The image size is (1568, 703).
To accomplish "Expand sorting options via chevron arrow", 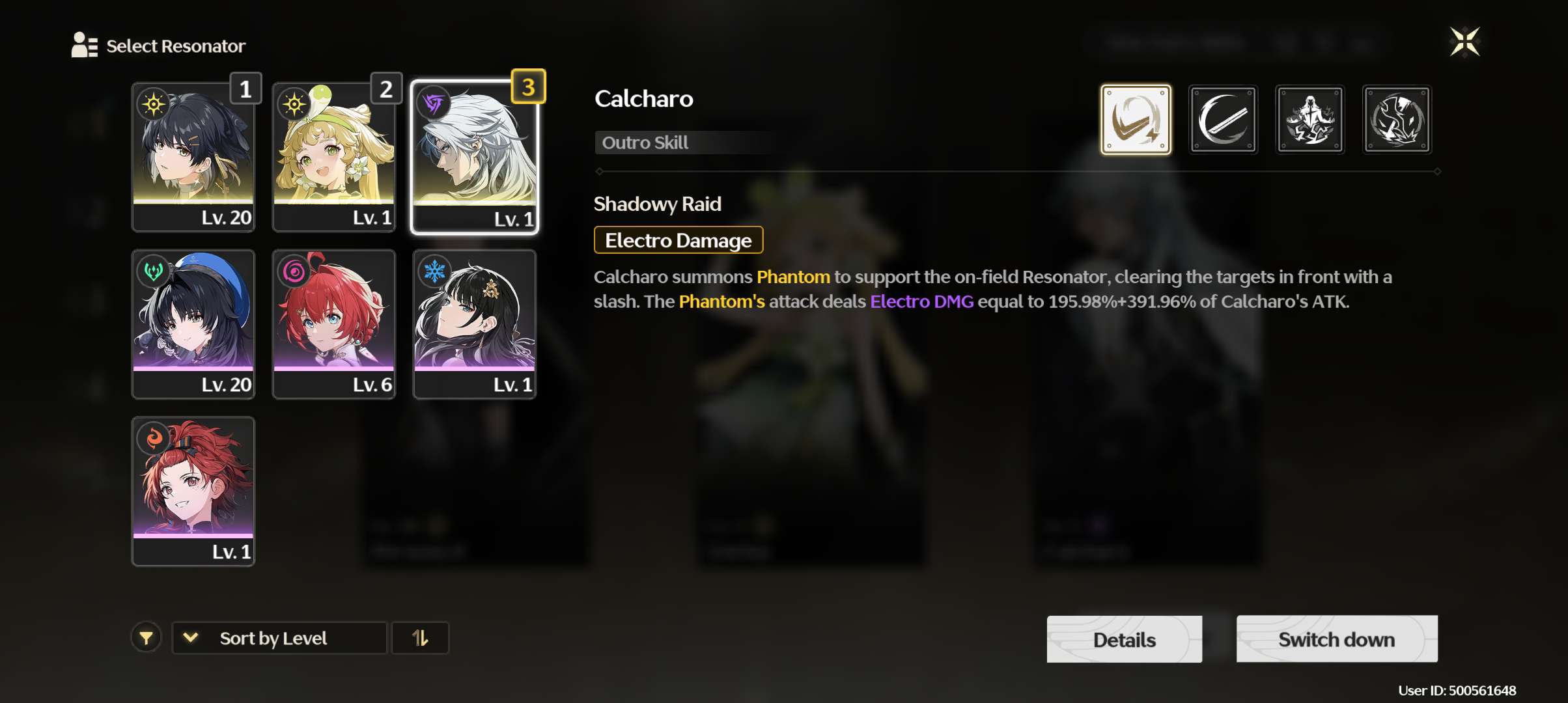I will 191,637.
